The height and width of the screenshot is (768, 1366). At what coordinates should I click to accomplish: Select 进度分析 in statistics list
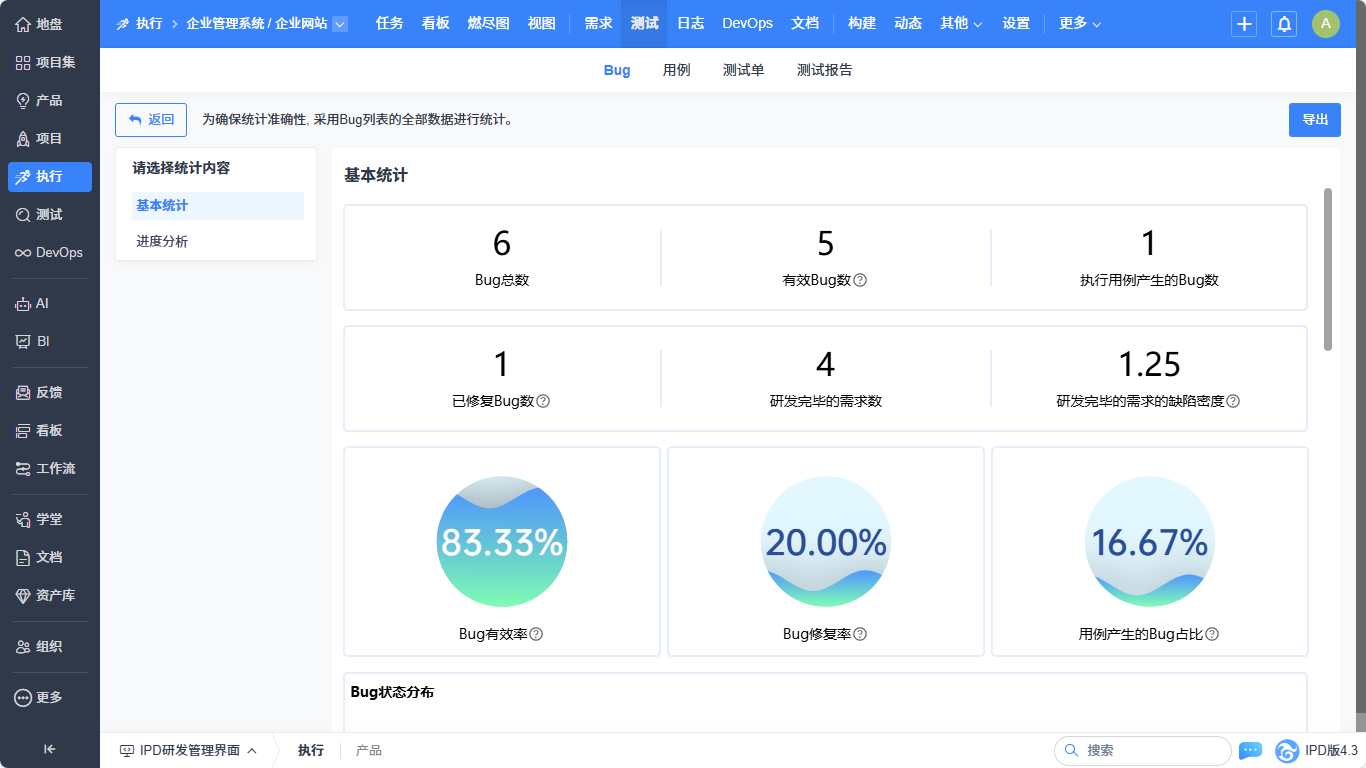point(162,241)
